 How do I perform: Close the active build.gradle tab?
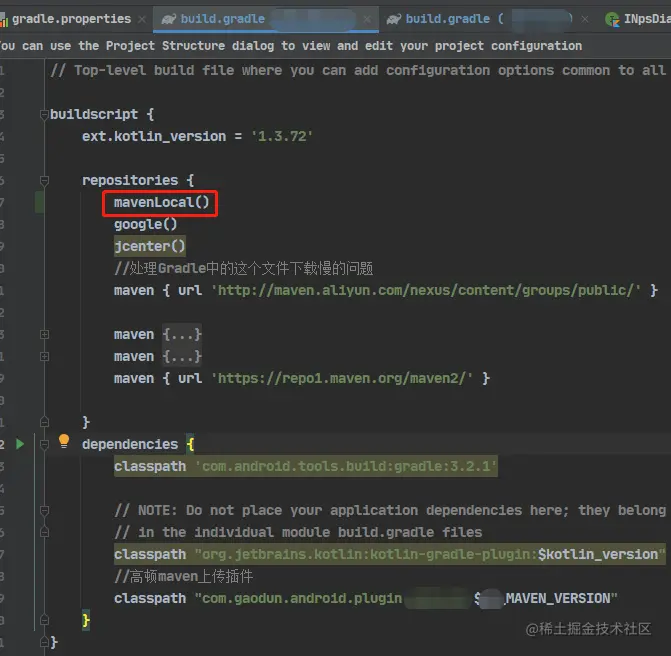pos(367,19)
